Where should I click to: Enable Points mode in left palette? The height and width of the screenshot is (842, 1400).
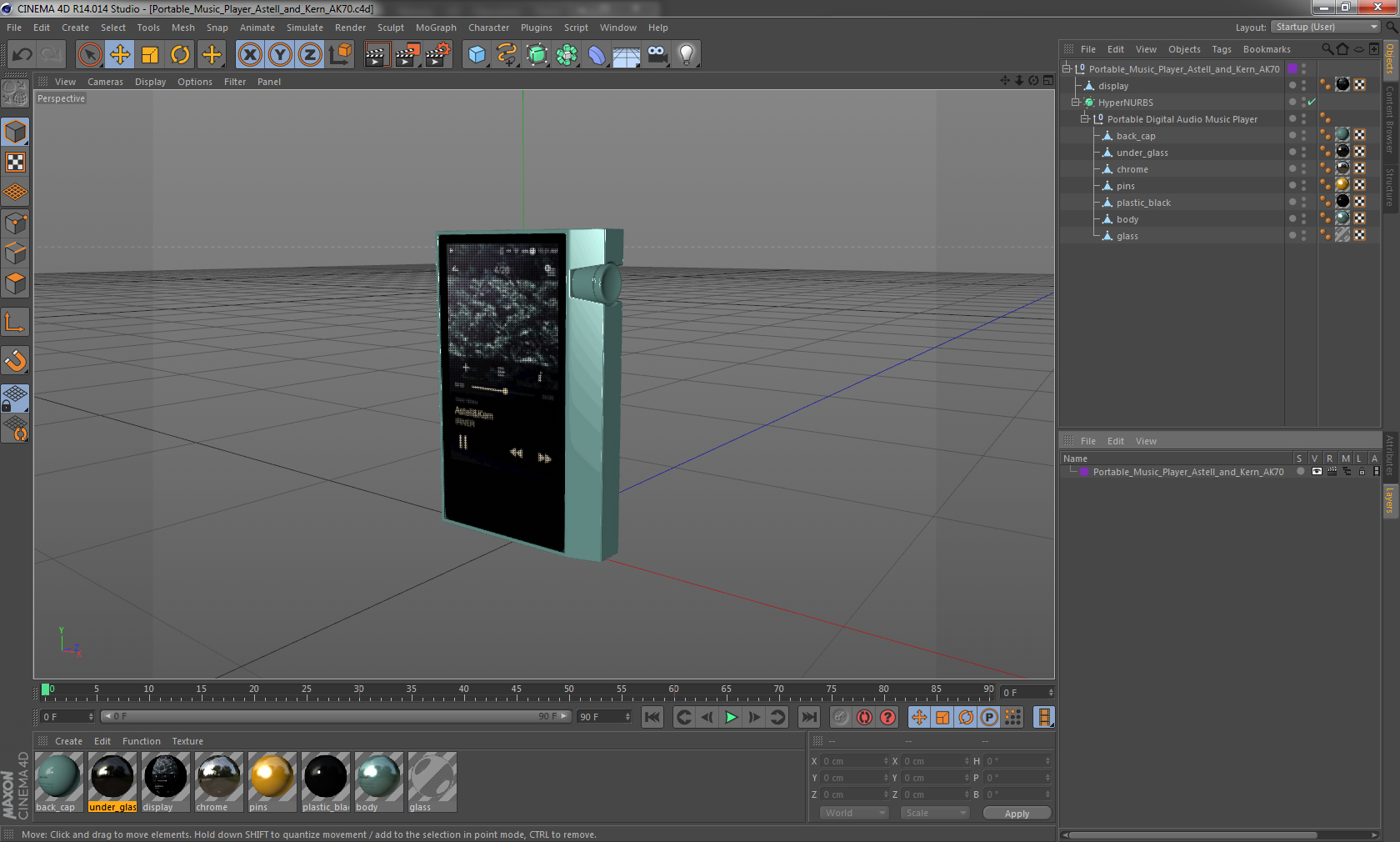16,223
